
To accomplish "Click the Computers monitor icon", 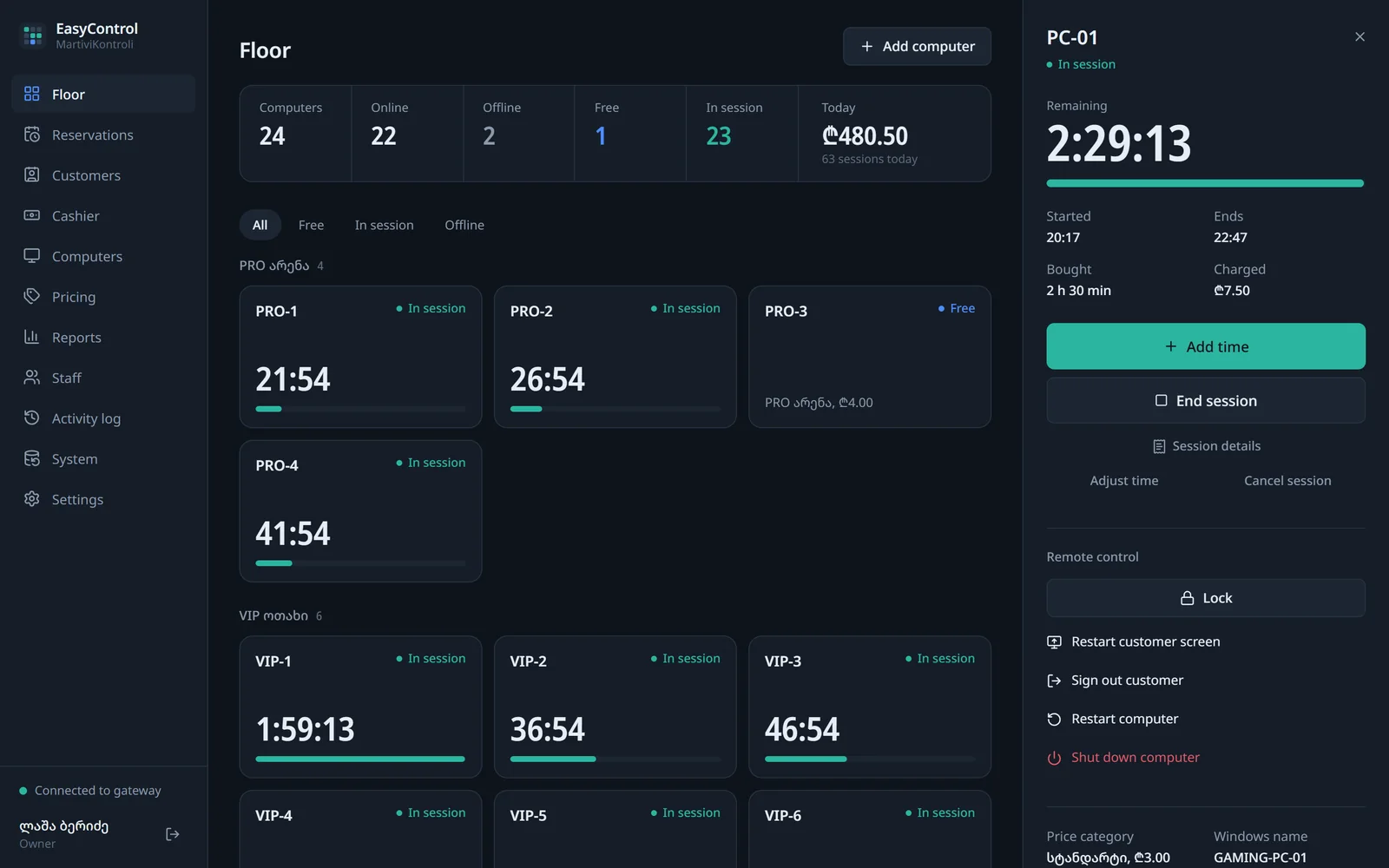I will coord(32,256).
